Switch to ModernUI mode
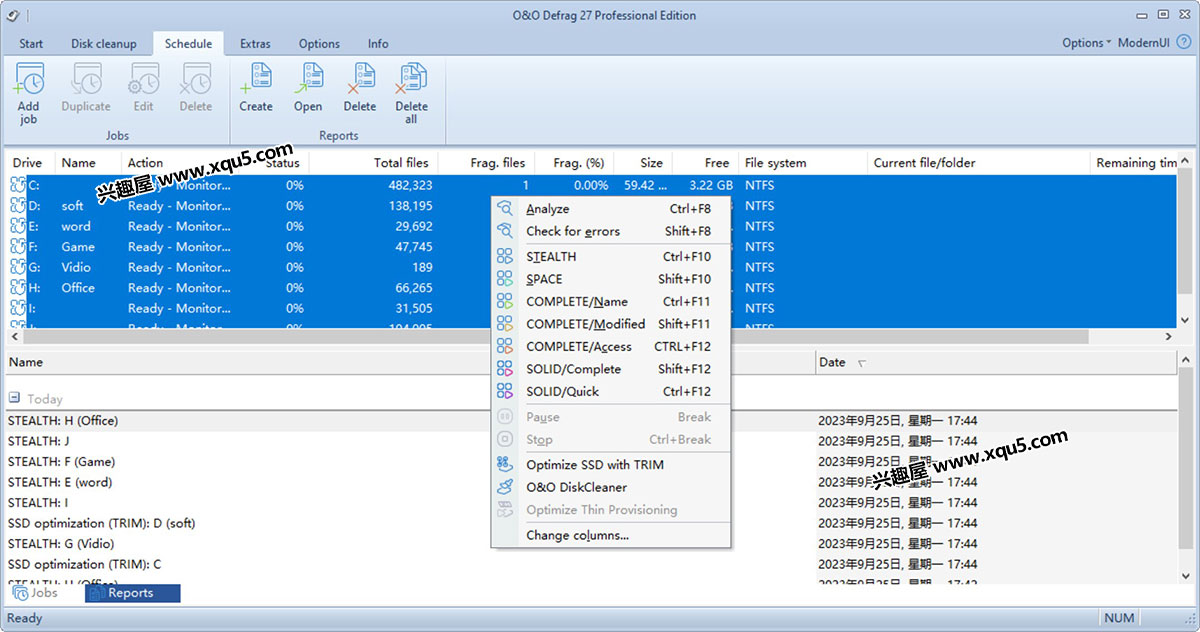Viewport: 1200px width, 632px height. coord(1145,43)
